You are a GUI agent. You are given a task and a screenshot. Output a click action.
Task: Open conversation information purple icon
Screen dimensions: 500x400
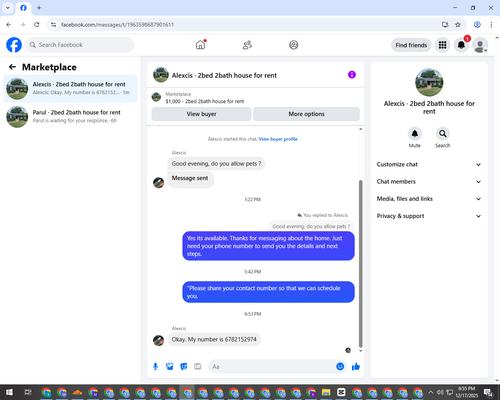[352, 75]
